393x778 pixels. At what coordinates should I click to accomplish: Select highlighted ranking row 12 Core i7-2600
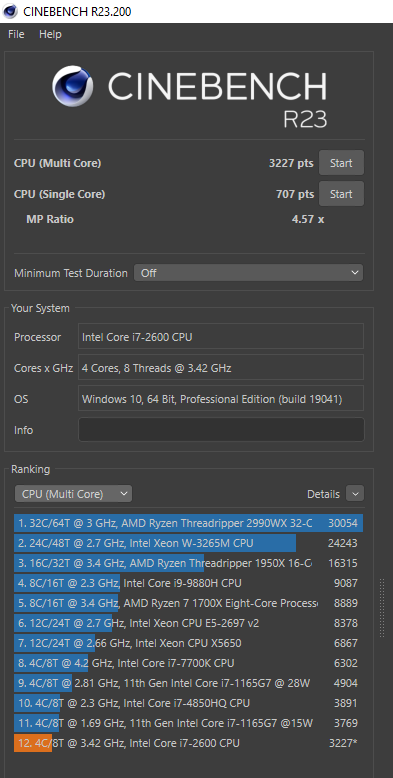(x=189, y=743)
